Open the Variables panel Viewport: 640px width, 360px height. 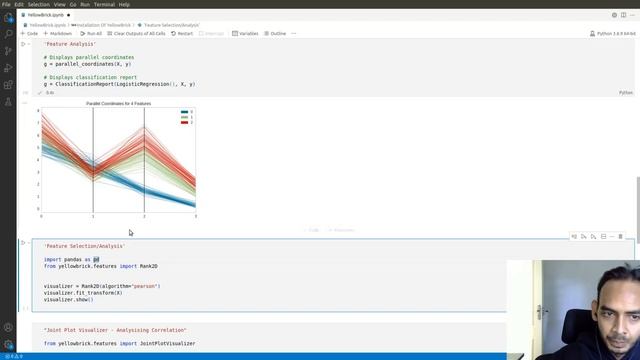click(245, 33)
